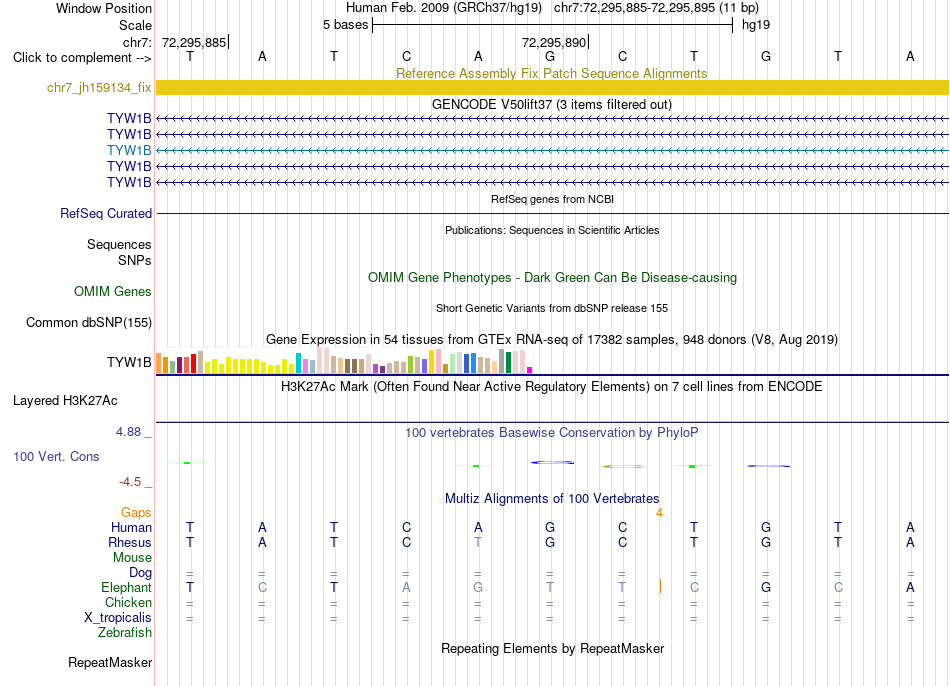Open the 'RefSeq genes from NCBI' title

coord(552,199)
